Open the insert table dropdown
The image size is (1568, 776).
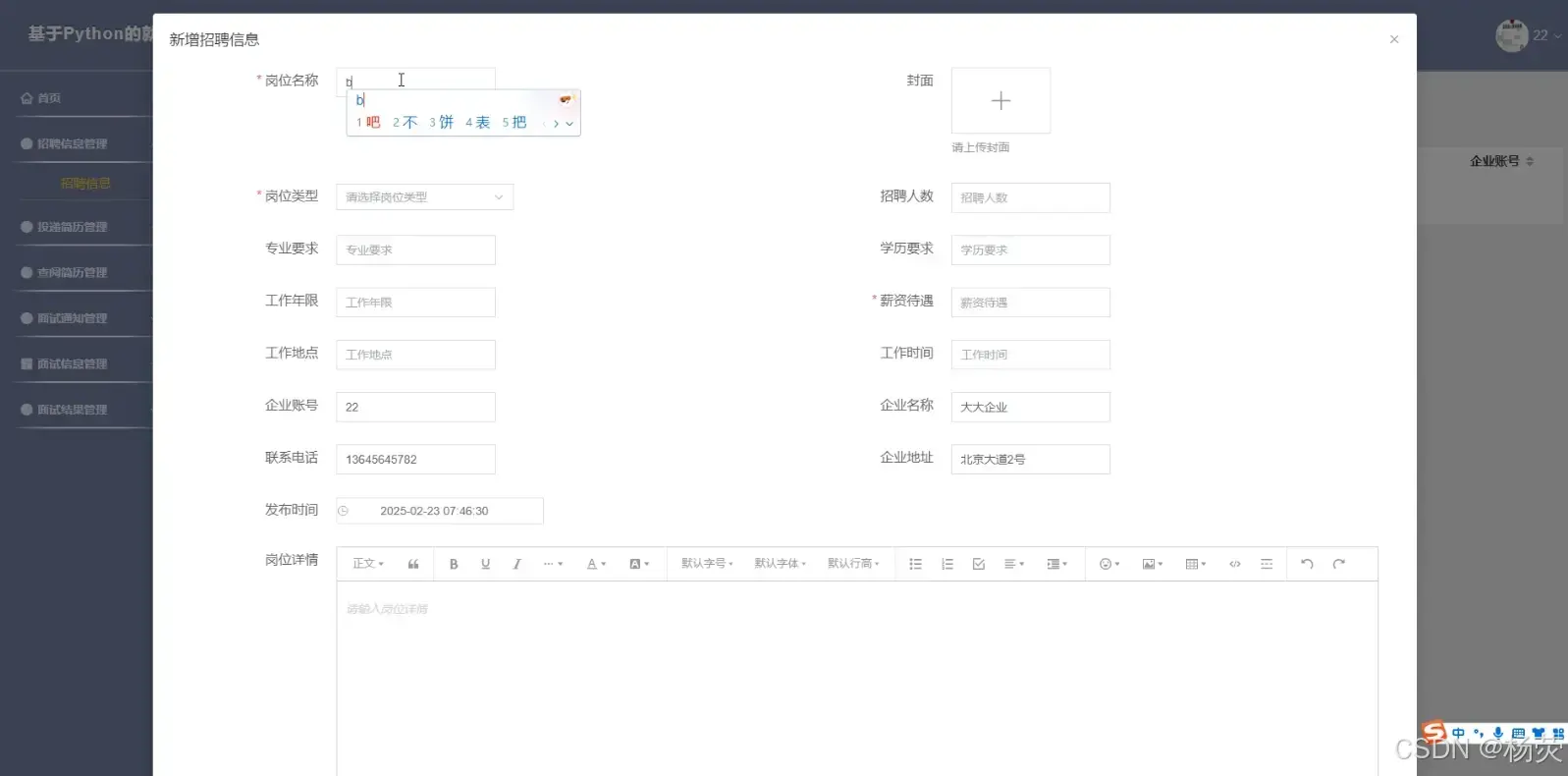pyautogui.click(x=1195, y=564)
